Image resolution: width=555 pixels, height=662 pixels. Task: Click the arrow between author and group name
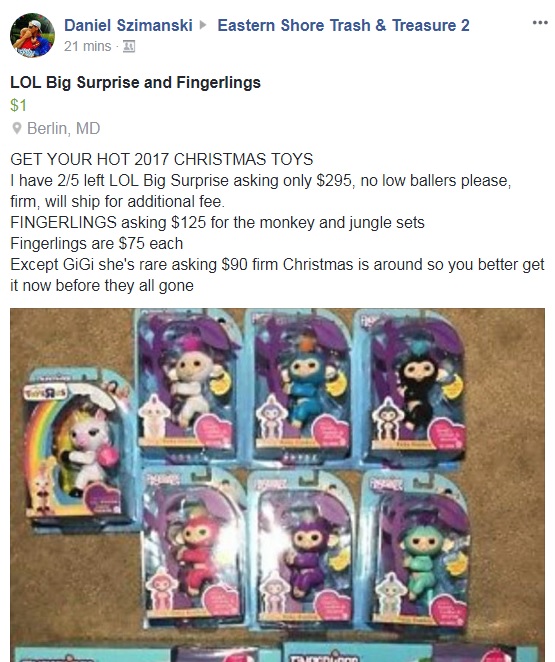point(203,25)
